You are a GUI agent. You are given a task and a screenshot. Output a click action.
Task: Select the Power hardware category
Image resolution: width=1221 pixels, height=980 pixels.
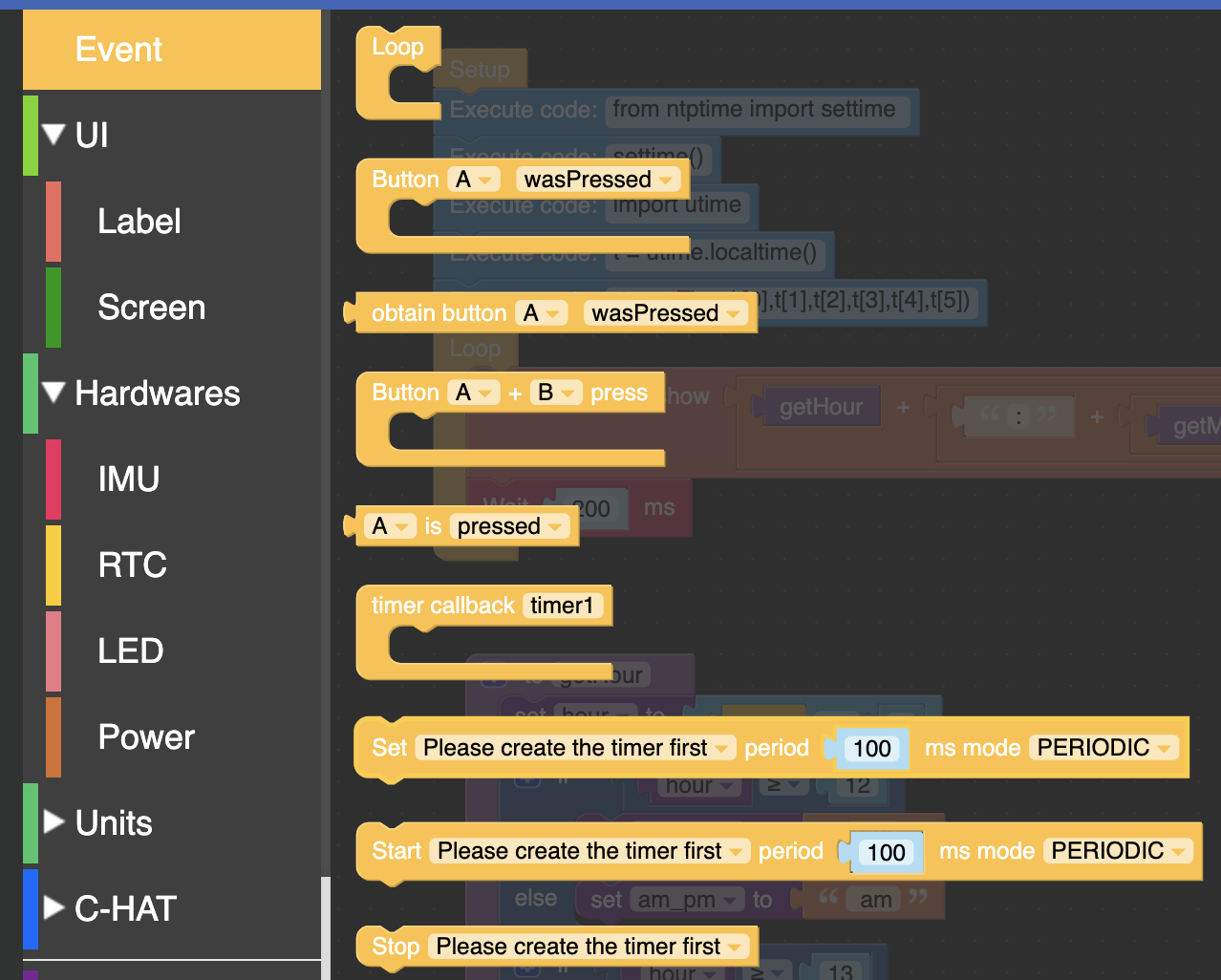point(145,736)
